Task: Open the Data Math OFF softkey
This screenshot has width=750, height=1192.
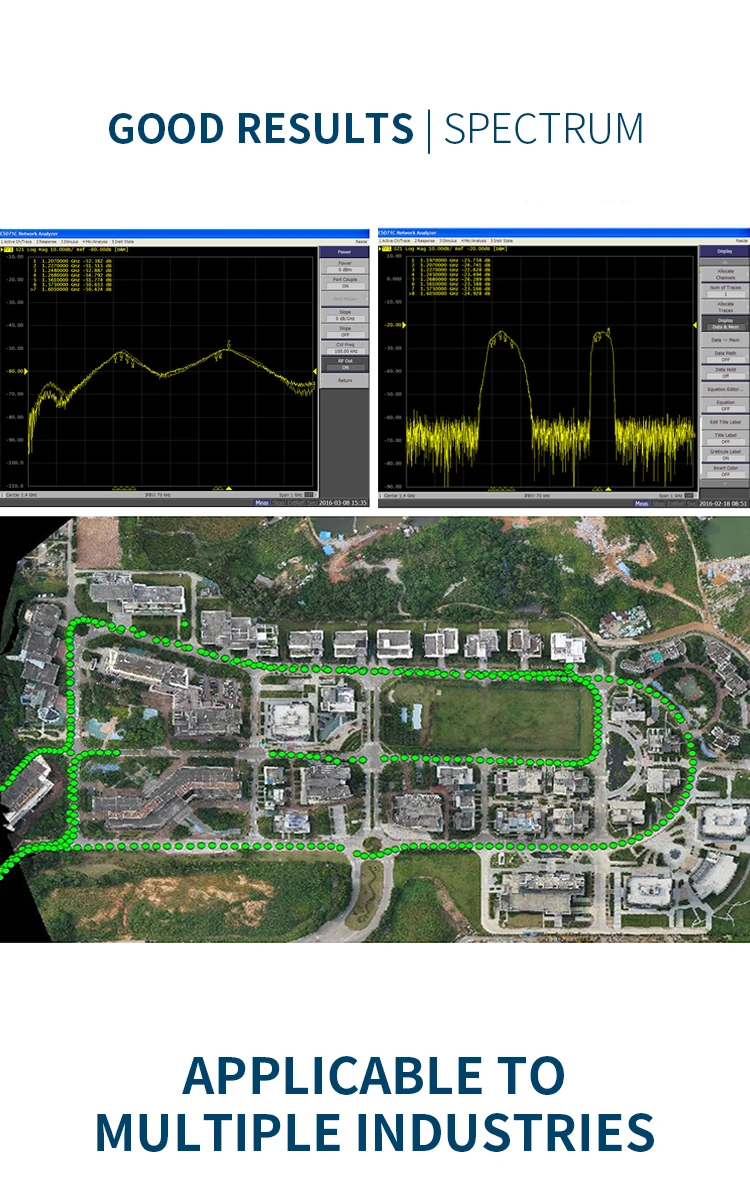Action: (x=725, y=356)
